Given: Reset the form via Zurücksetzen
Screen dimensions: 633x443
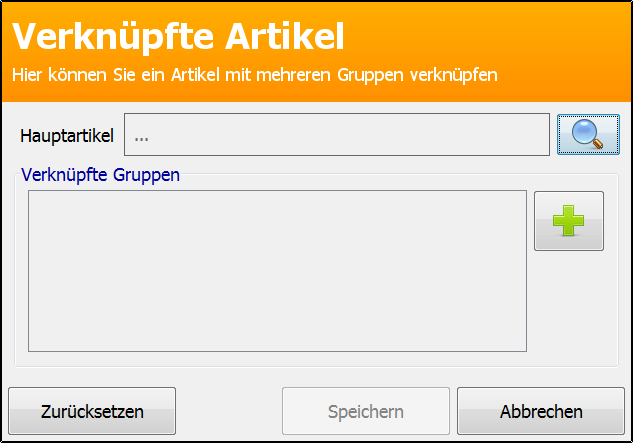Looking at the screenshot, I should coord(92,411).
